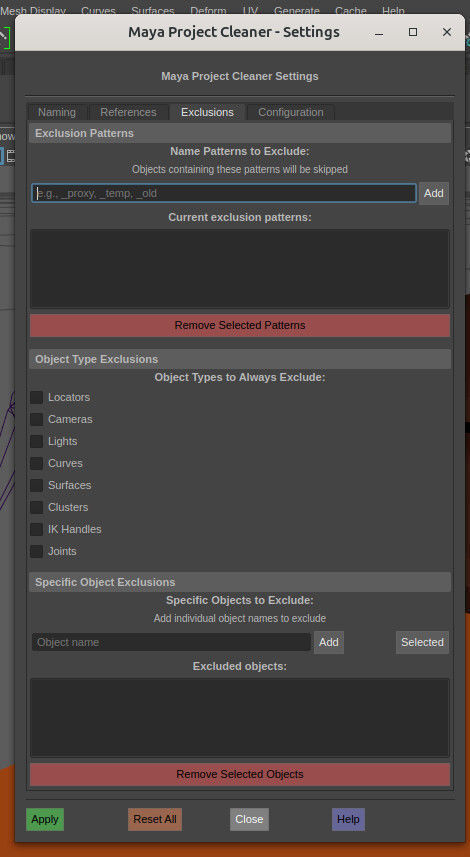This screenshot has height=857, width=470.
Task: Toggle the Surfaces checkbox
Action: pyautogui.click(x=37, y=485)
